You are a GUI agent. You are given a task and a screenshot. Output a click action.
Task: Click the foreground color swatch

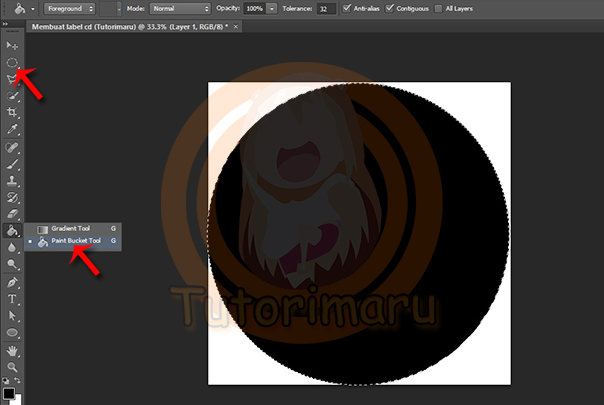click(x=8, y=393)
